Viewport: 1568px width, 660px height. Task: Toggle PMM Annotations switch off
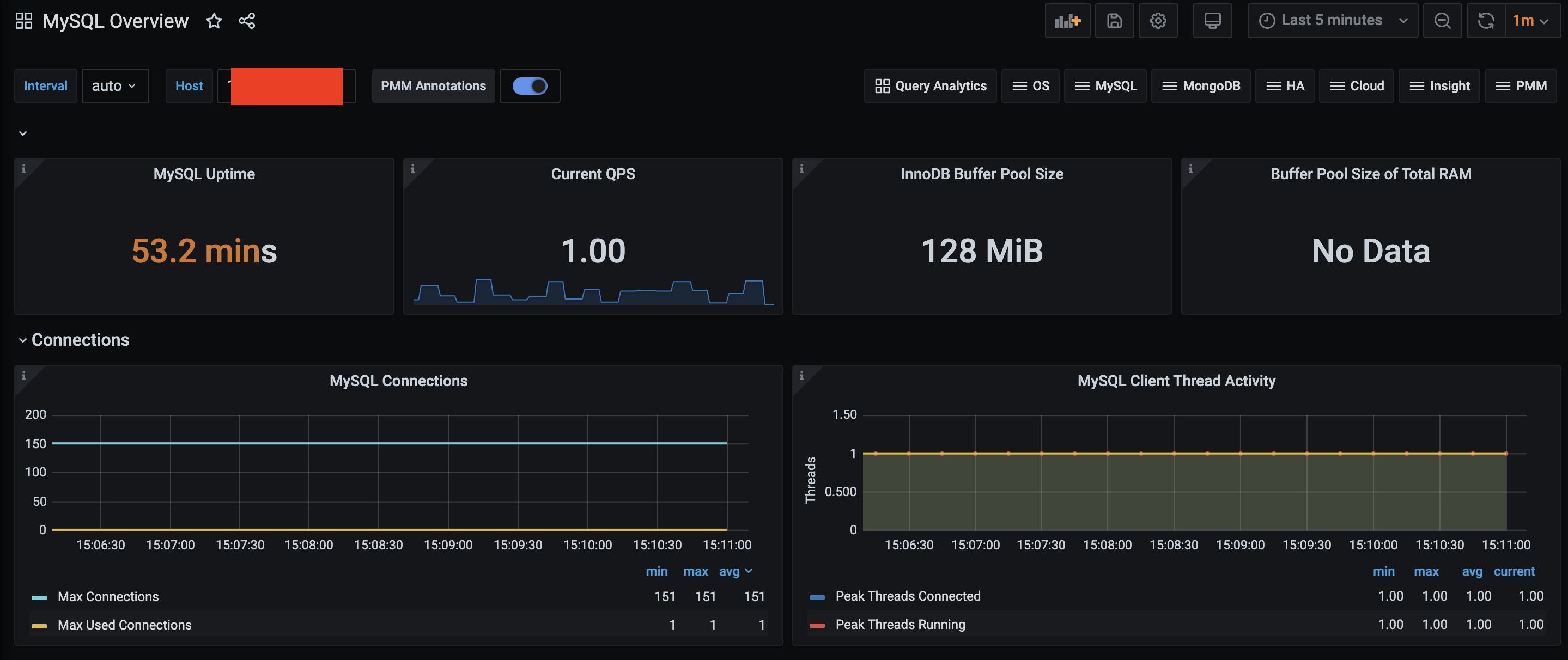click(530, 87)
